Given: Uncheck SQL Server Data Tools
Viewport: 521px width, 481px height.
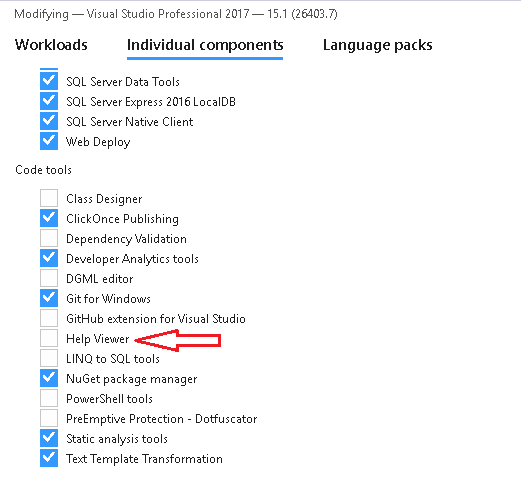Looking at the screenshot, I should tap(49, 81).
